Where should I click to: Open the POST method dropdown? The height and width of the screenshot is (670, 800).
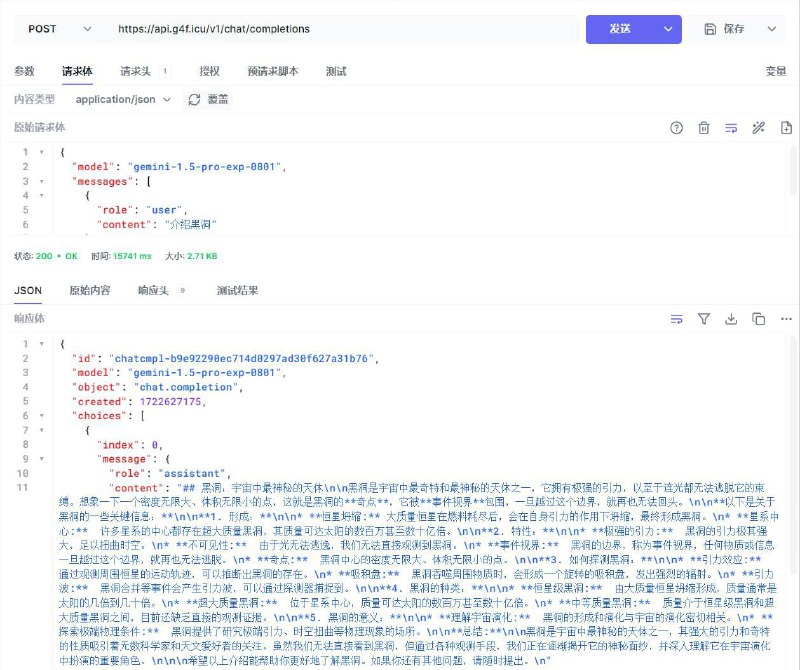(55, 29)
